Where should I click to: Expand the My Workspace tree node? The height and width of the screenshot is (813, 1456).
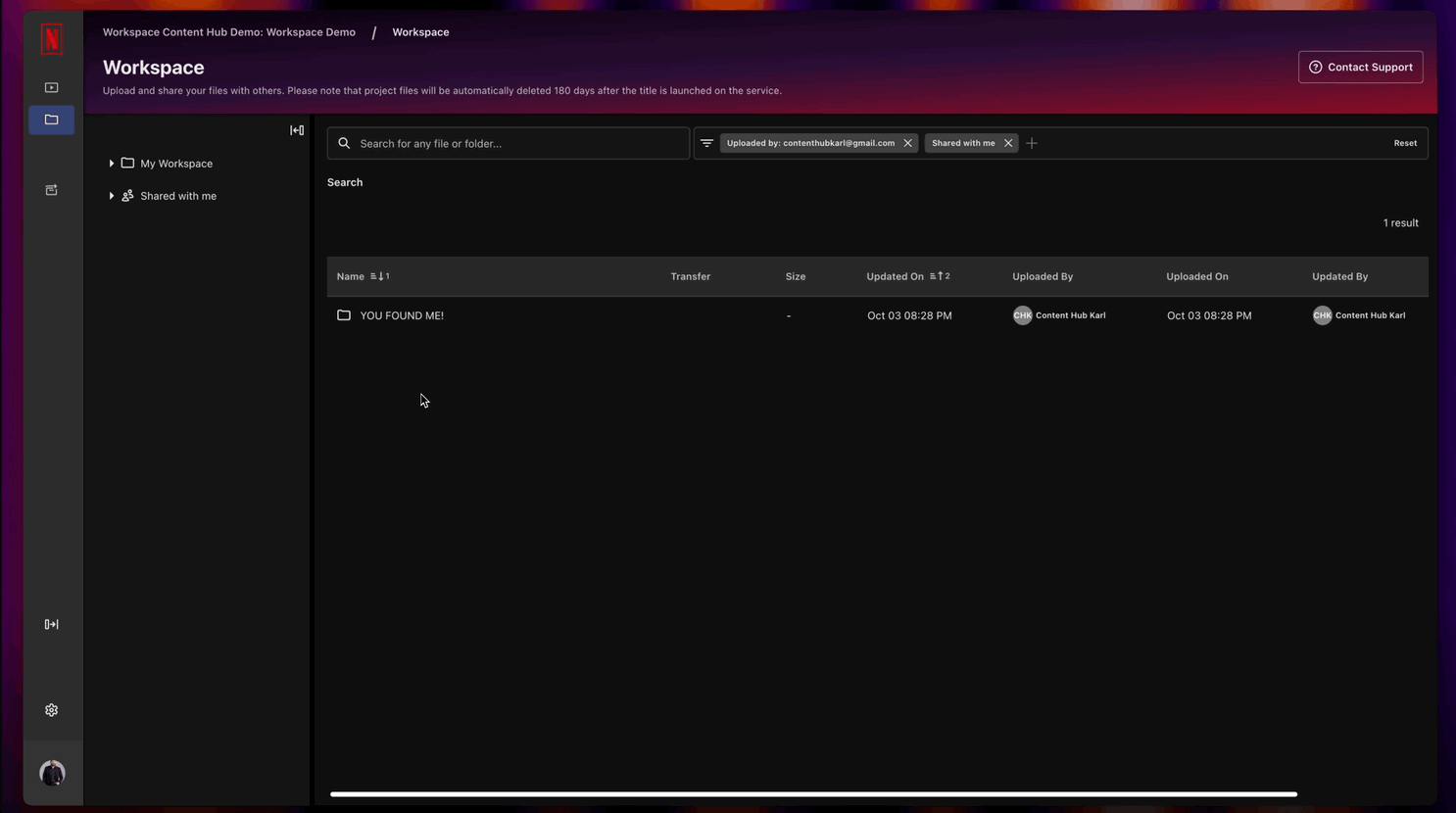(112, 164)
